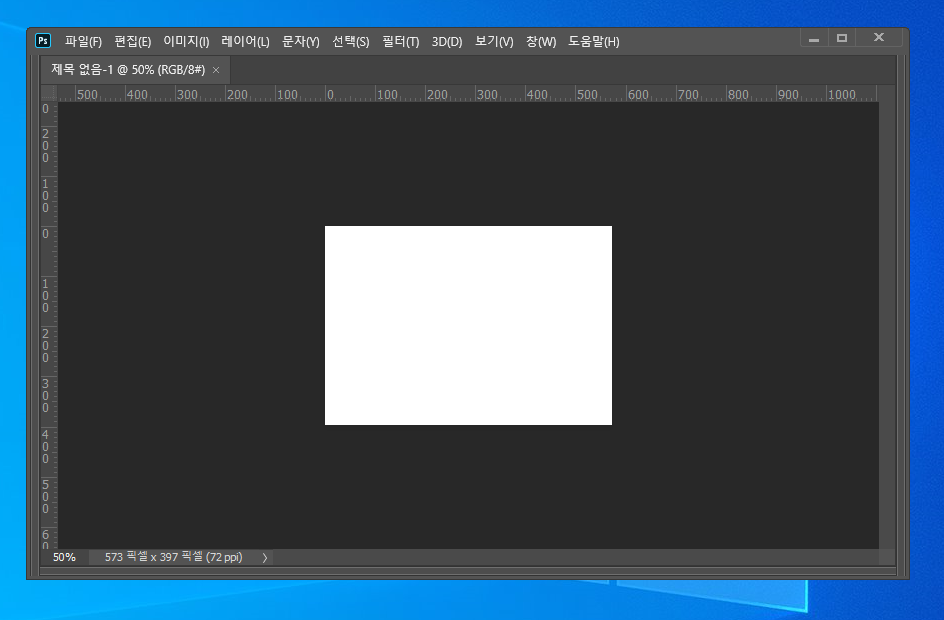Minimize the Photoshop window
This screenshot has width=944, height=620.
point(814,39)
